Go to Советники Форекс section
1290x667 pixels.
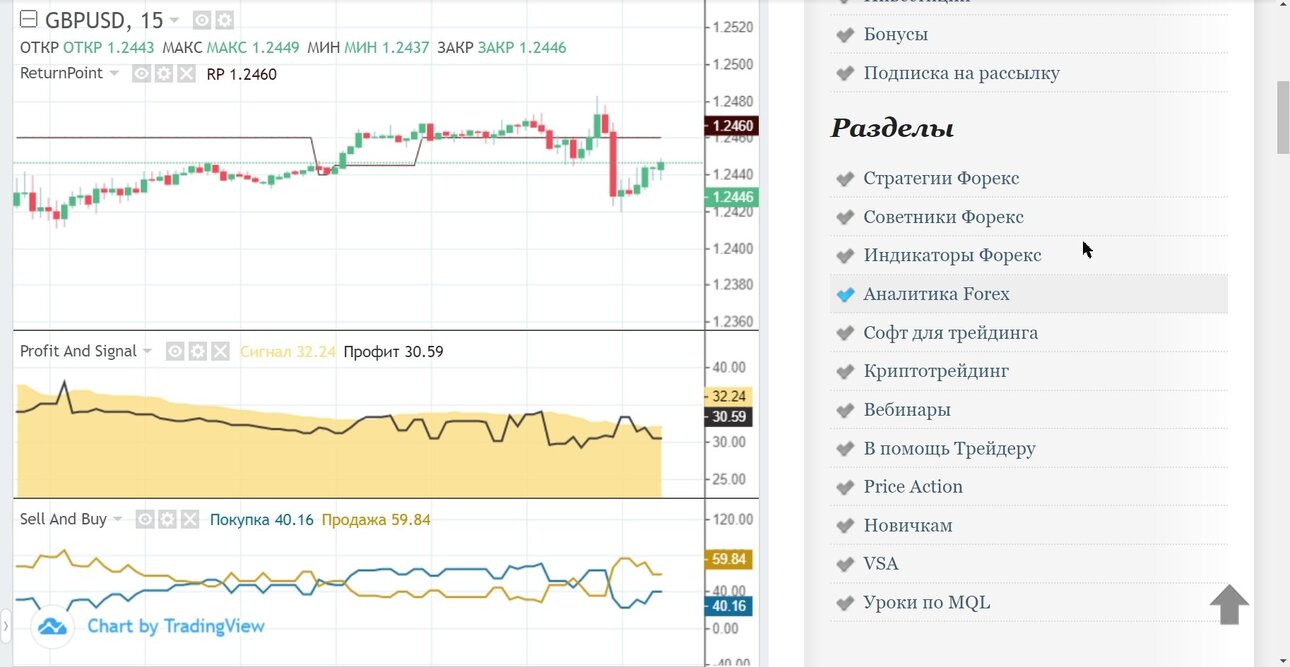(944, 217)
